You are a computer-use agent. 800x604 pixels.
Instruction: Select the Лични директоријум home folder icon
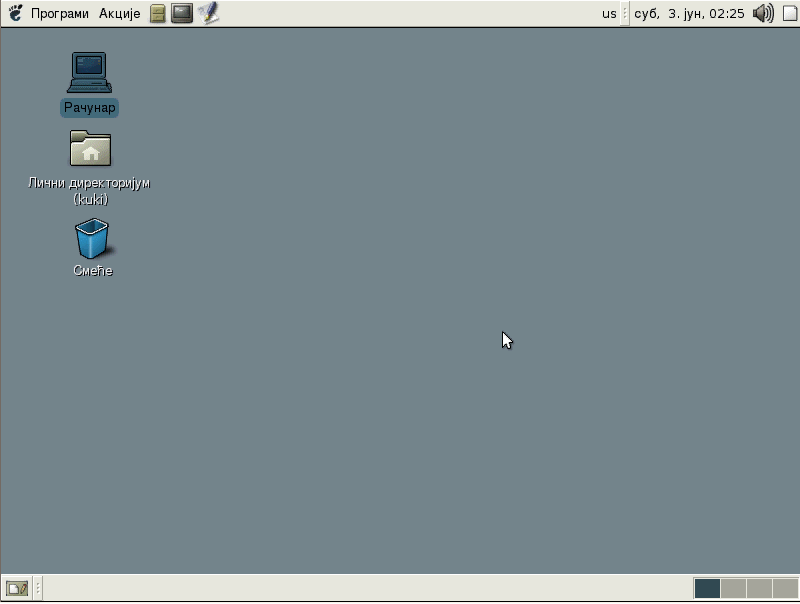[90, 148]
